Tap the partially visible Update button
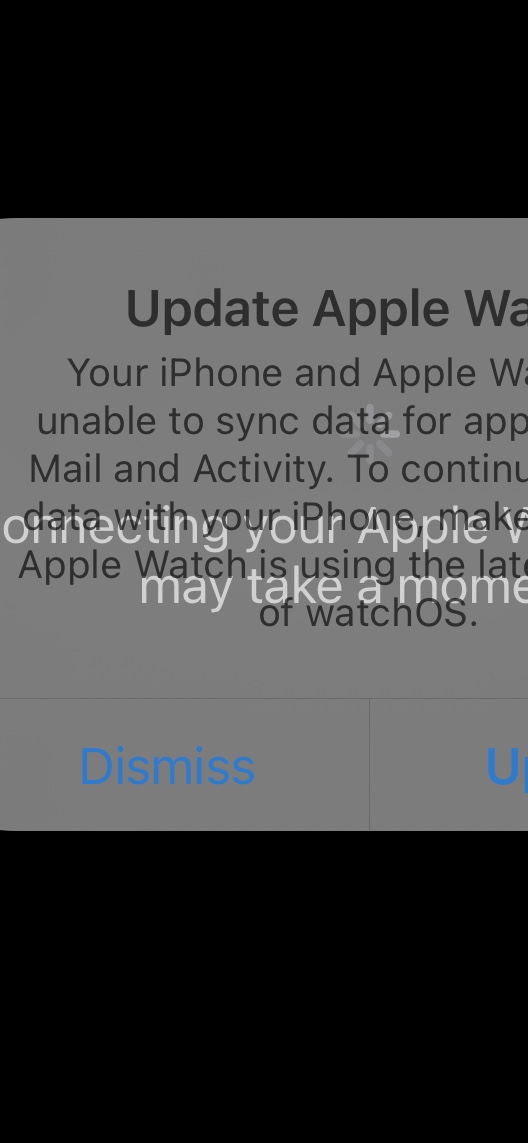Viewport: 528px width, 1143px height. click(506, 767)
